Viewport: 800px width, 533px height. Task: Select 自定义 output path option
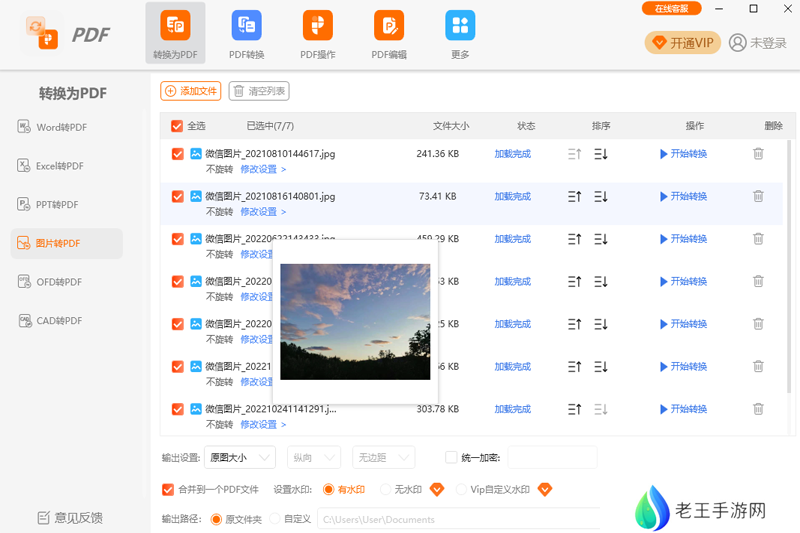(275, 519)
